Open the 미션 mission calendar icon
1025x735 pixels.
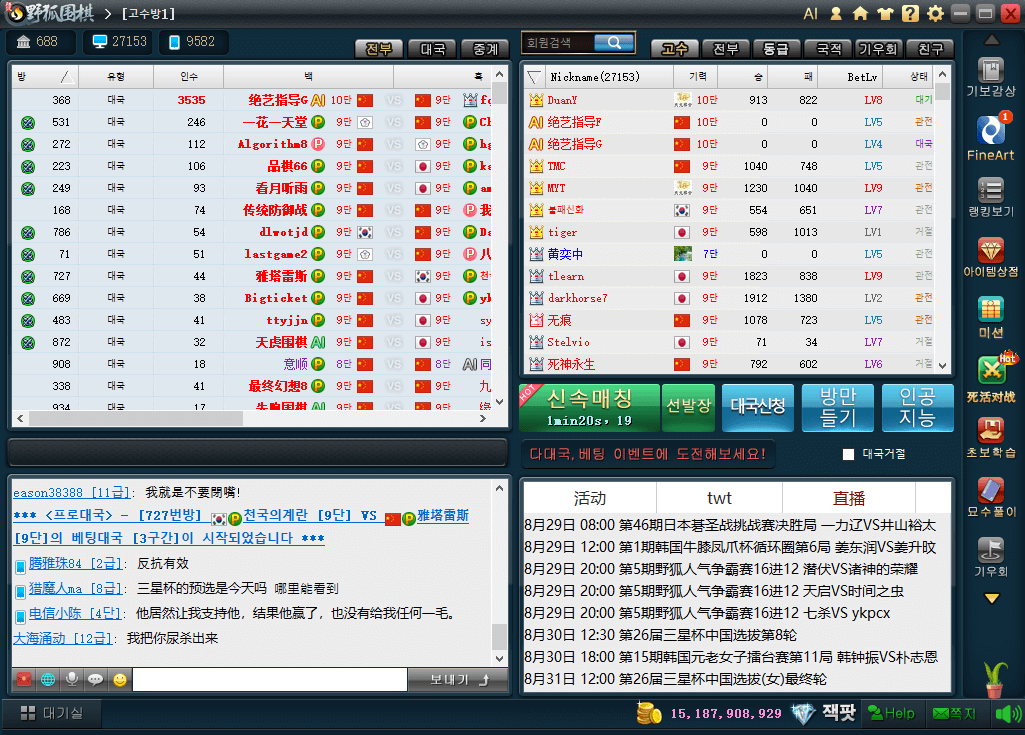[991, 316]
